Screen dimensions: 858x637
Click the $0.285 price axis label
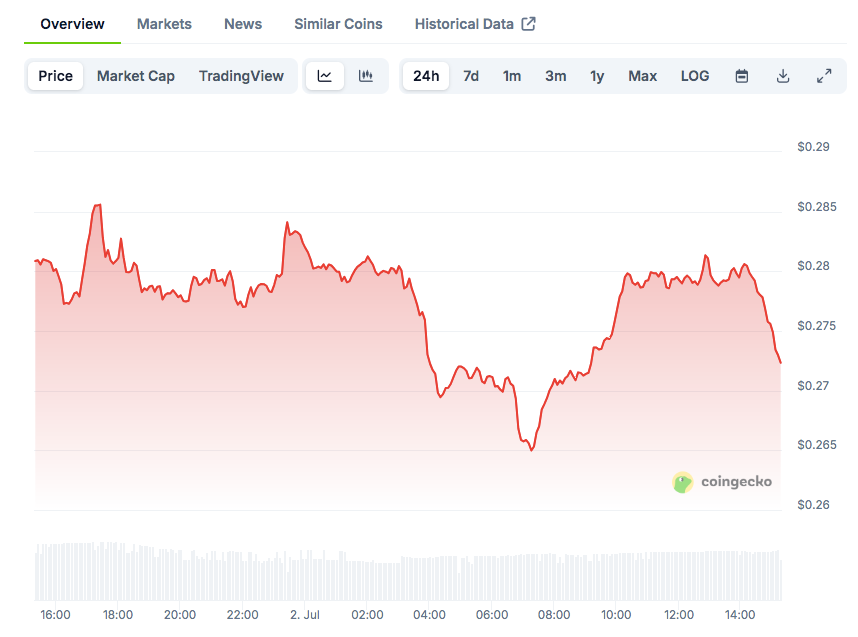point(817,207)
